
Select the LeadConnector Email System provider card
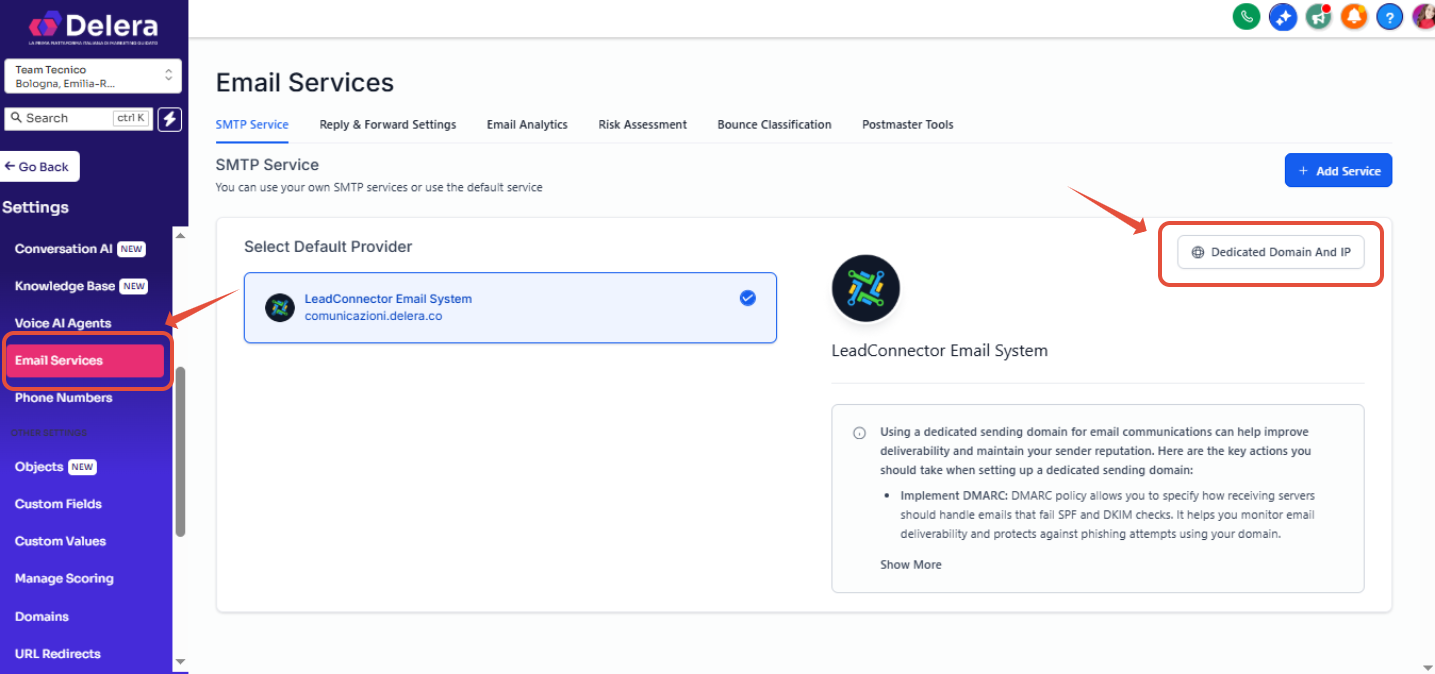(510, 308)
